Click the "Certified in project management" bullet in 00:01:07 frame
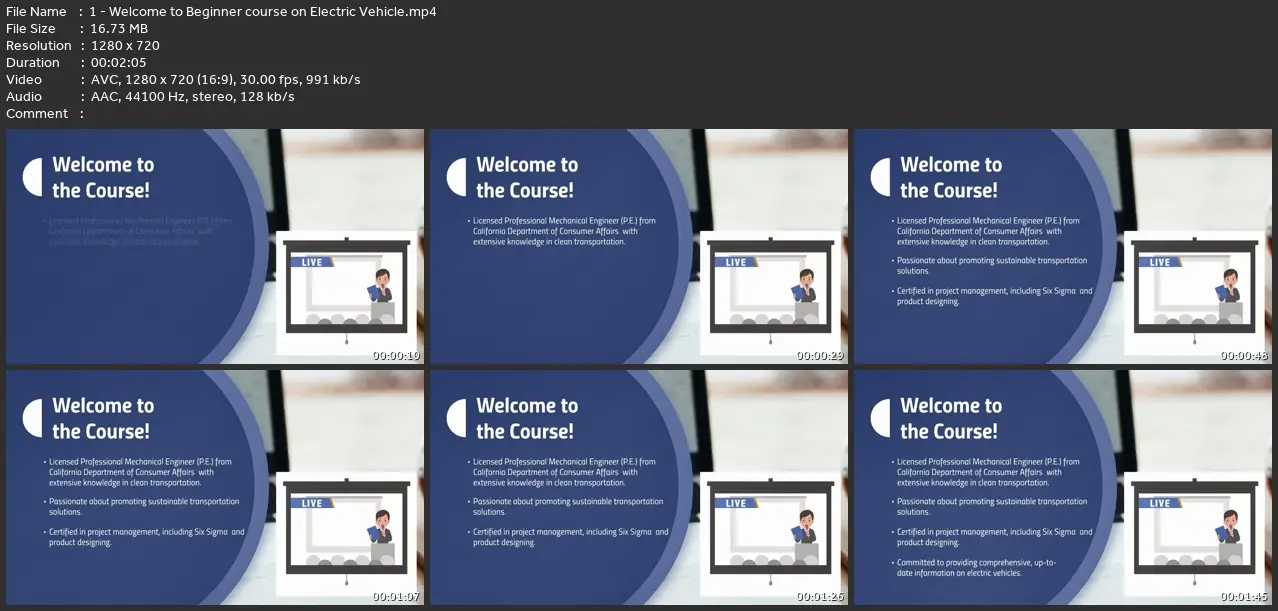The width and height of the screenshot is (1278, 611). [x=144, y=537]
